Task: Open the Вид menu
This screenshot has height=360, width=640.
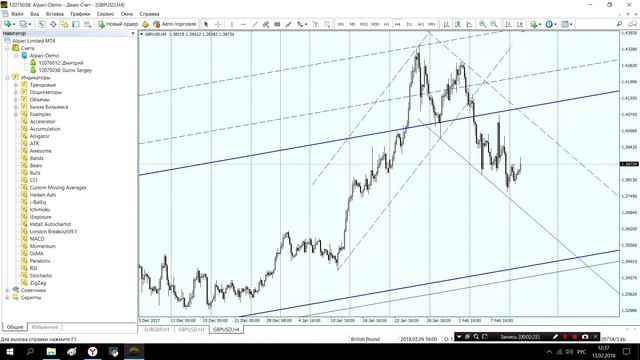Action: tap(35, 14)
